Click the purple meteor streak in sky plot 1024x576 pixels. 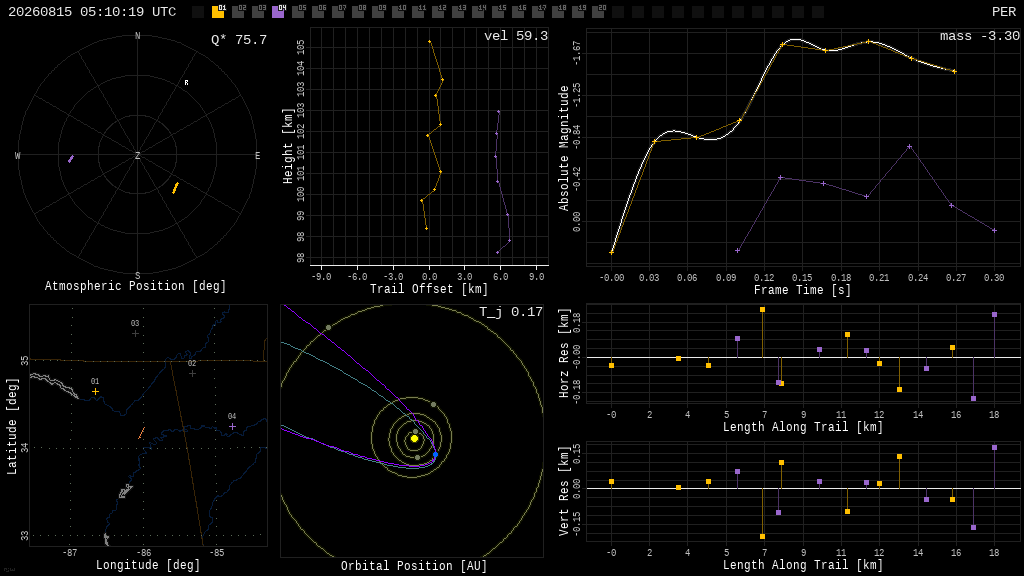click(71, 159)
